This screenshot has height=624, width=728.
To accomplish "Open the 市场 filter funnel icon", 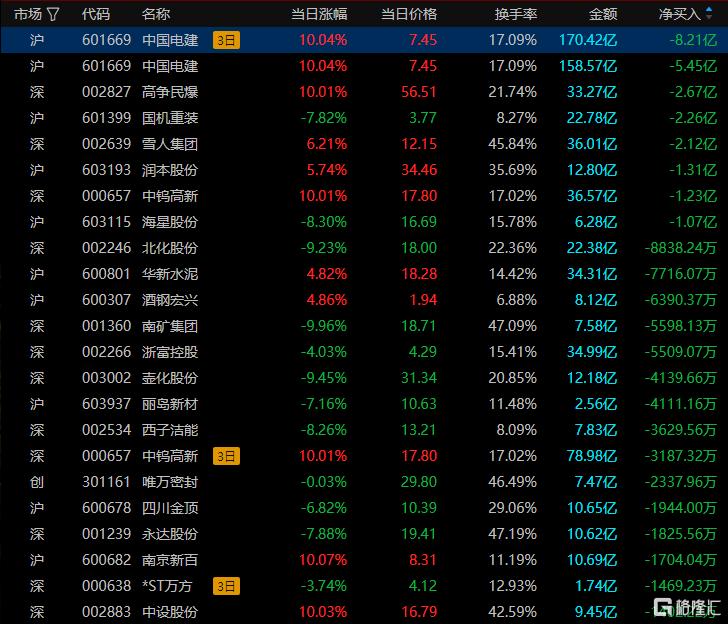I will tap(53, 14).
